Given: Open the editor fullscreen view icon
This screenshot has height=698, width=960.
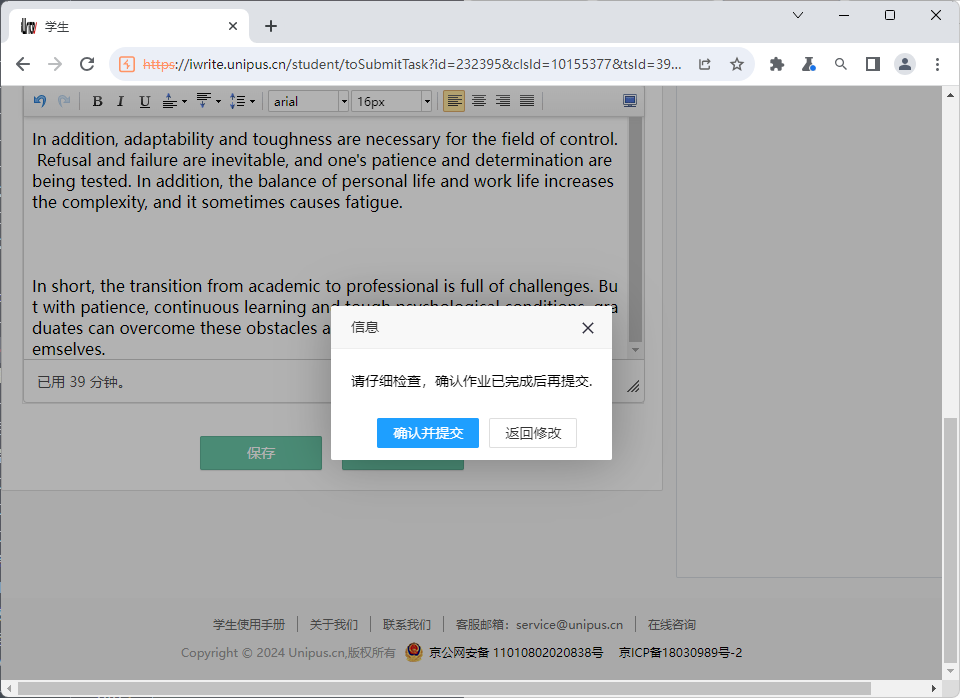Looking at the screenshot, I should click(629, 100).
